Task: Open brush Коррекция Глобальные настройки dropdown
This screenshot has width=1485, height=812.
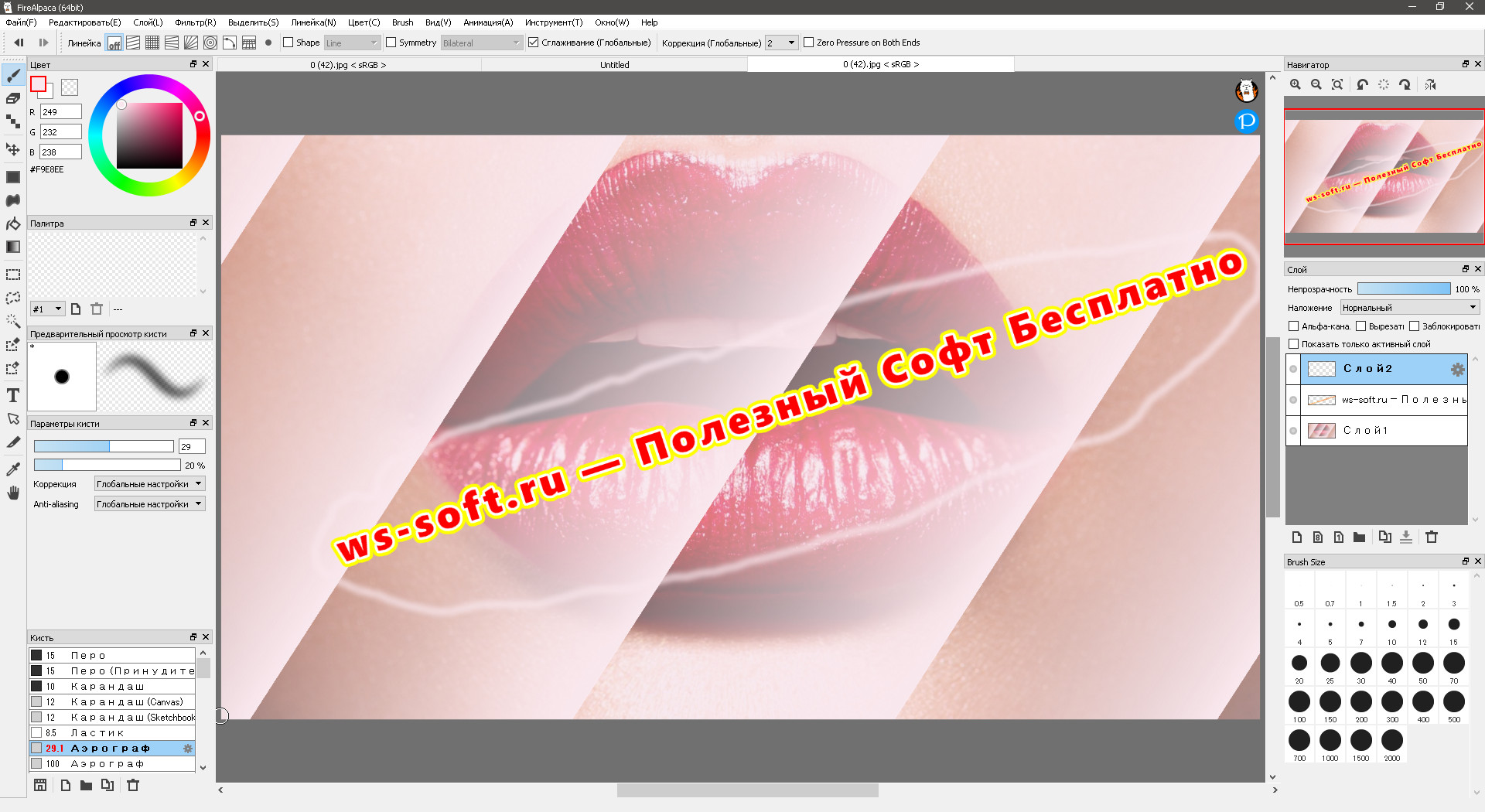Action: [150, 484]
